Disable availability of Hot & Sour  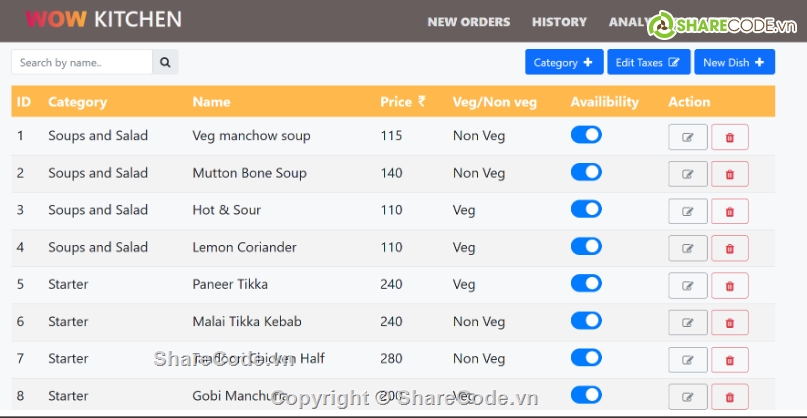(586, 209)
